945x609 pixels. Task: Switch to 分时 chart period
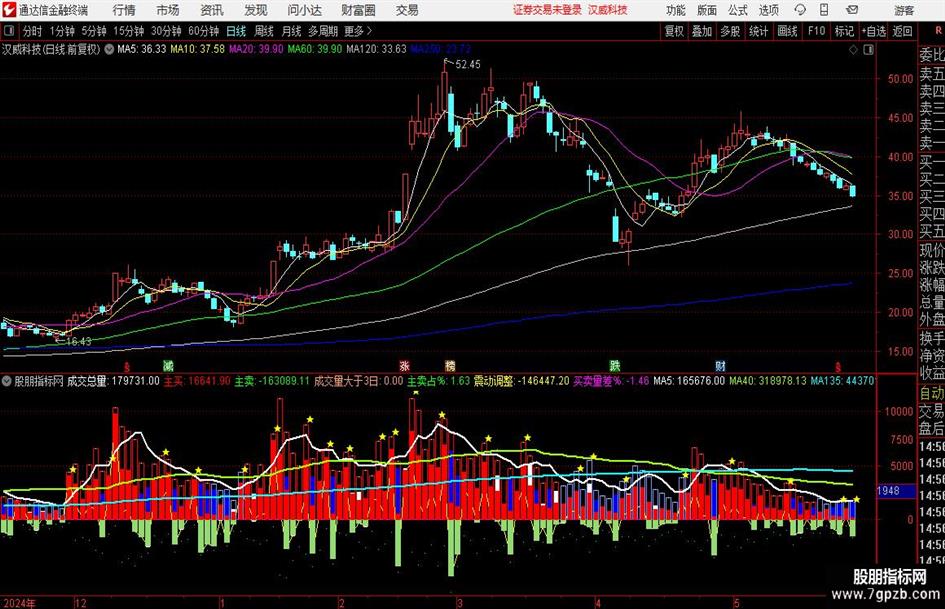[x=33, y=31]
